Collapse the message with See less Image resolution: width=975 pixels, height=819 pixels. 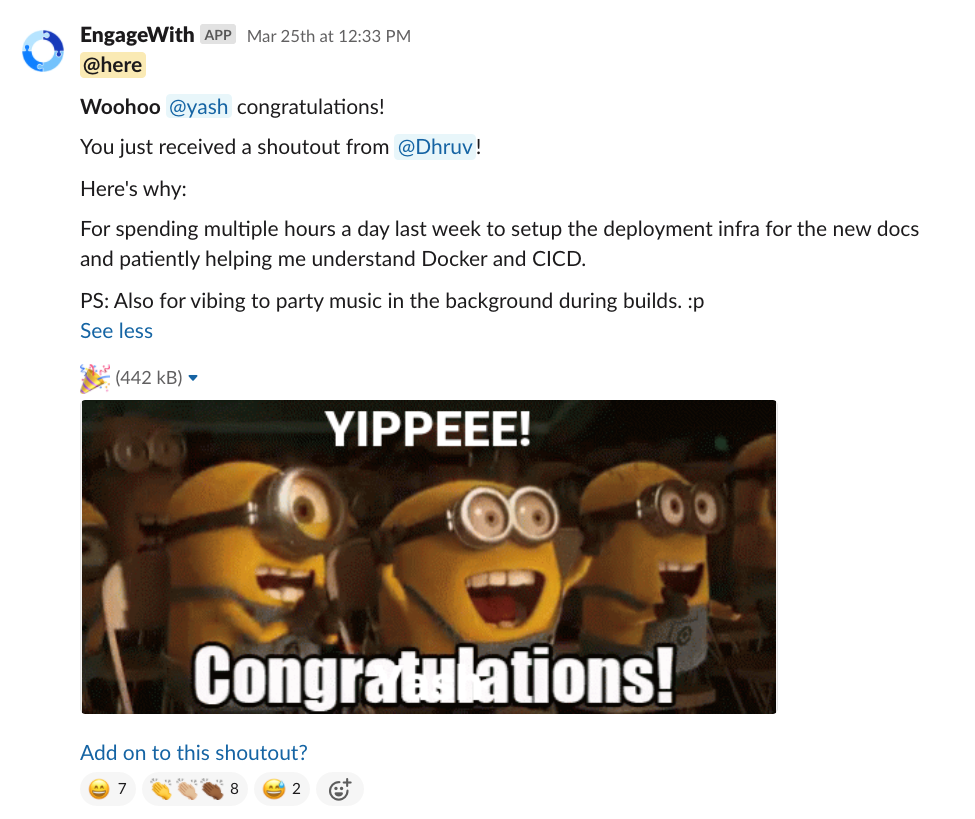click(116, 331)
